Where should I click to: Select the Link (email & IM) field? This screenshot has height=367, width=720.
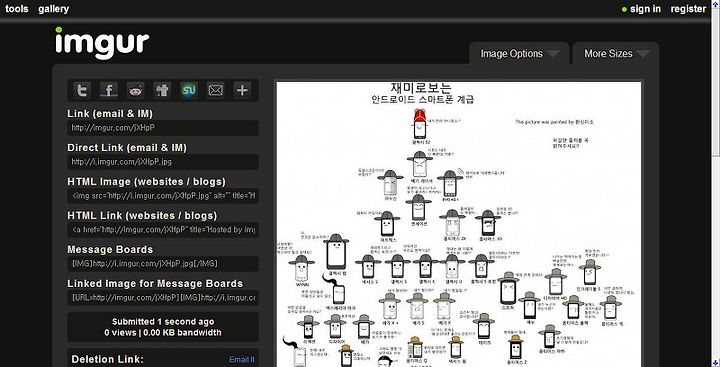163,128
